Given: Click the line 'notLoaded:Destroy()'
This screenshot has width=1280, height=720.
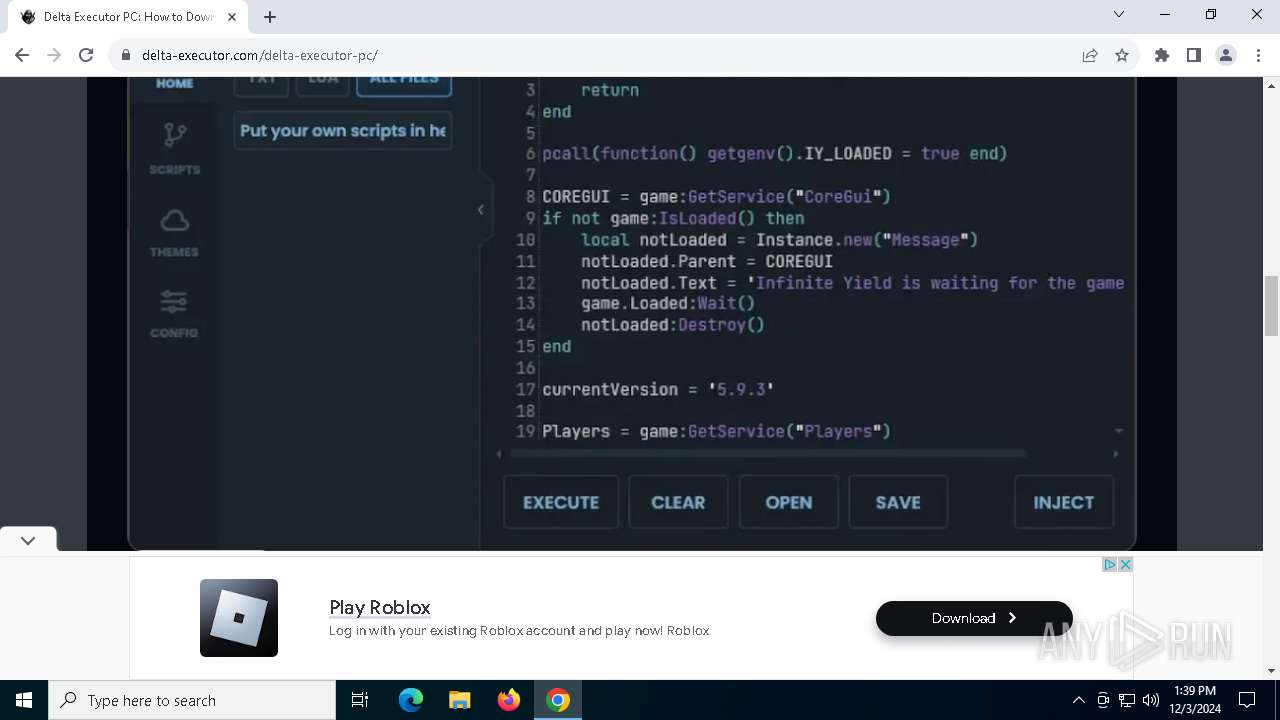Looking at the screenshot, I should (673, 325).
